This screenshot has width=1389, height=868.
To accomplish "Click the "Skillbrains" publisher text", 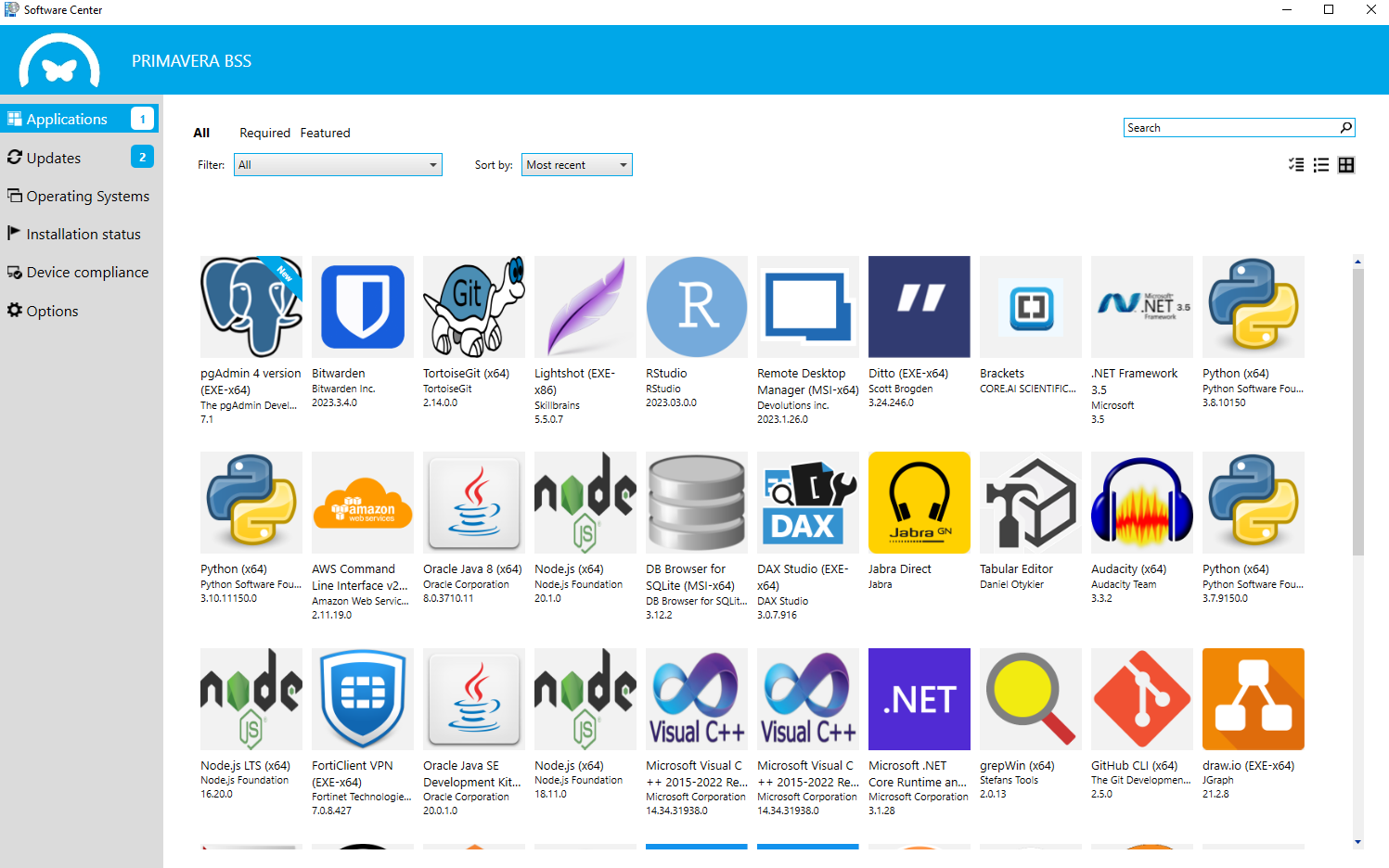I will pyautogui.click(x=557, y=406).
